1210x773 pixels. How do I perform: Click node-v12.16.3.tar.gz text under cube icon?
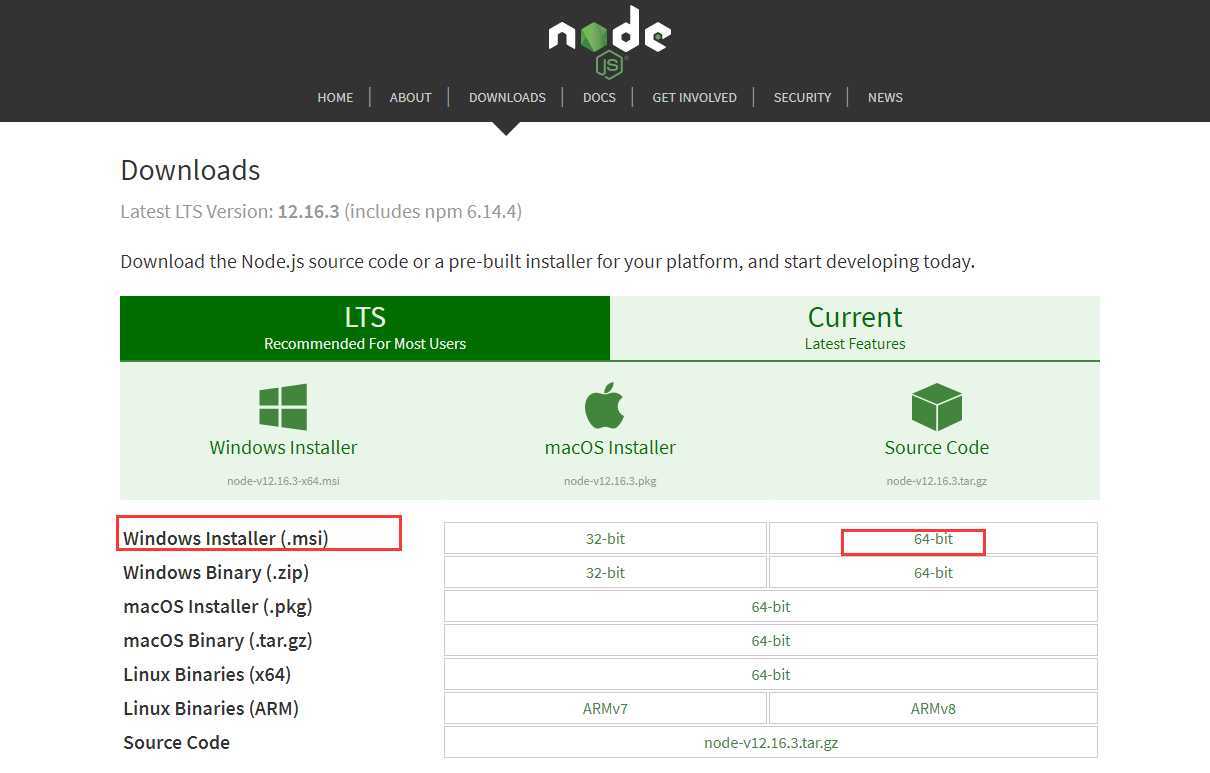point(936,481)
